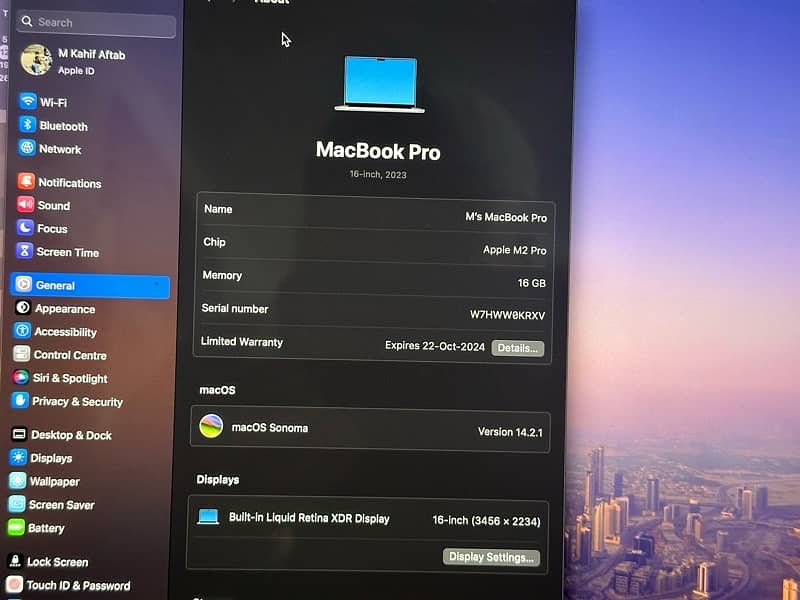The width and height of the screenshot is (800, 600).
Task: Select the Network globe icon
Action: click(28, 149)
